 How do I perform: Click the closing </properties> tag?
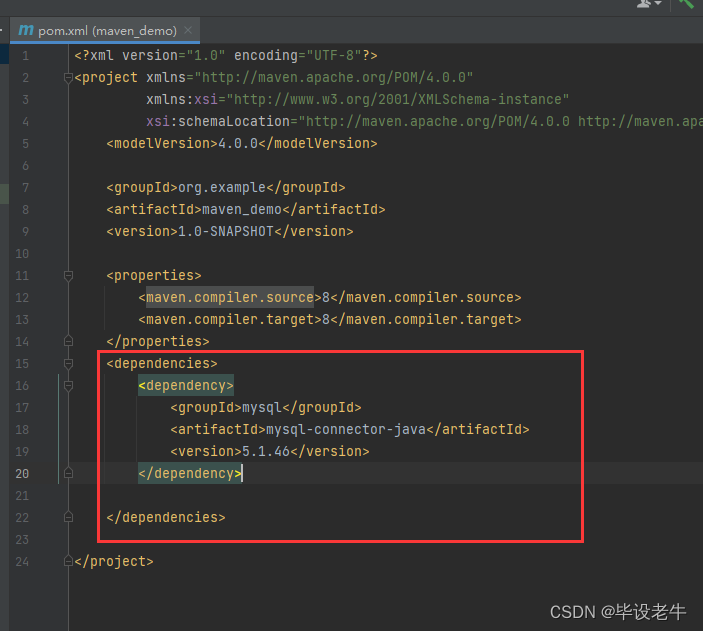158,341
